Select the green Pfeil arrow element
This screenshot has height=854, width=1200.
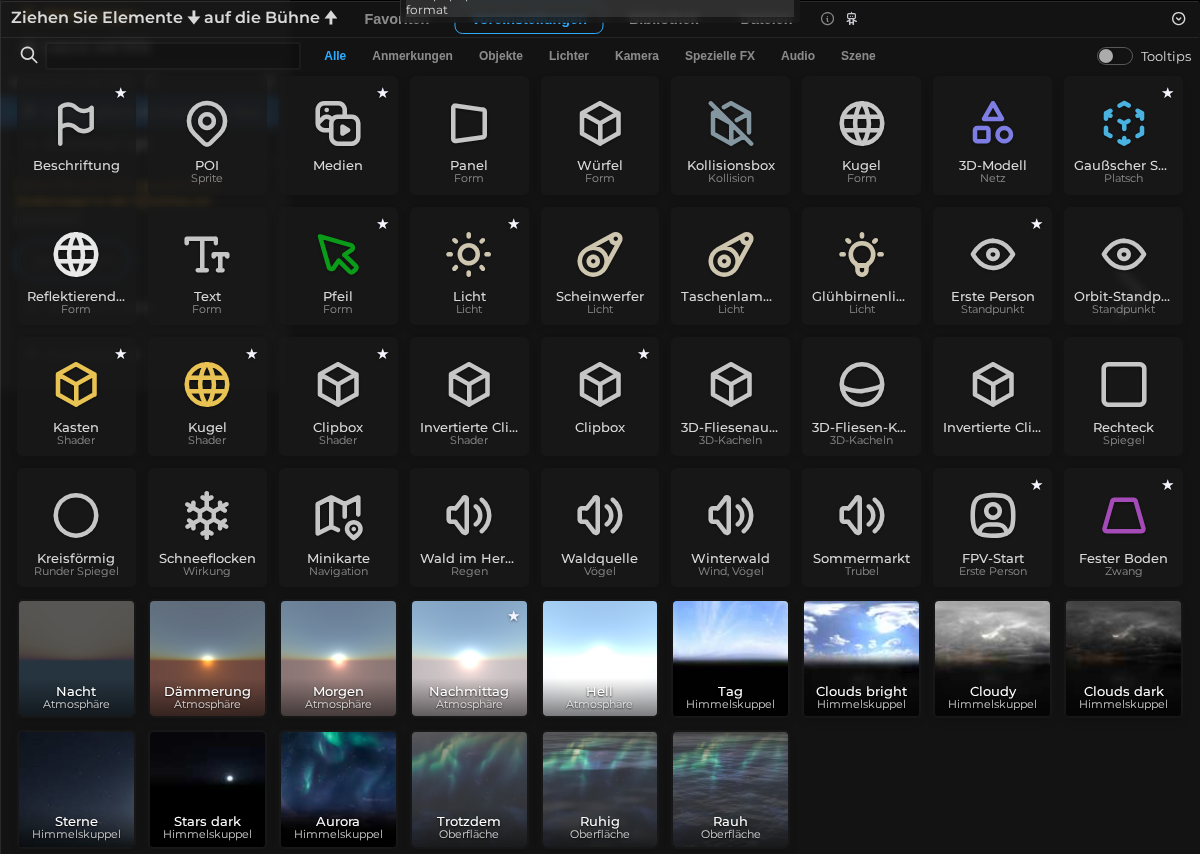tap(338, 266)
